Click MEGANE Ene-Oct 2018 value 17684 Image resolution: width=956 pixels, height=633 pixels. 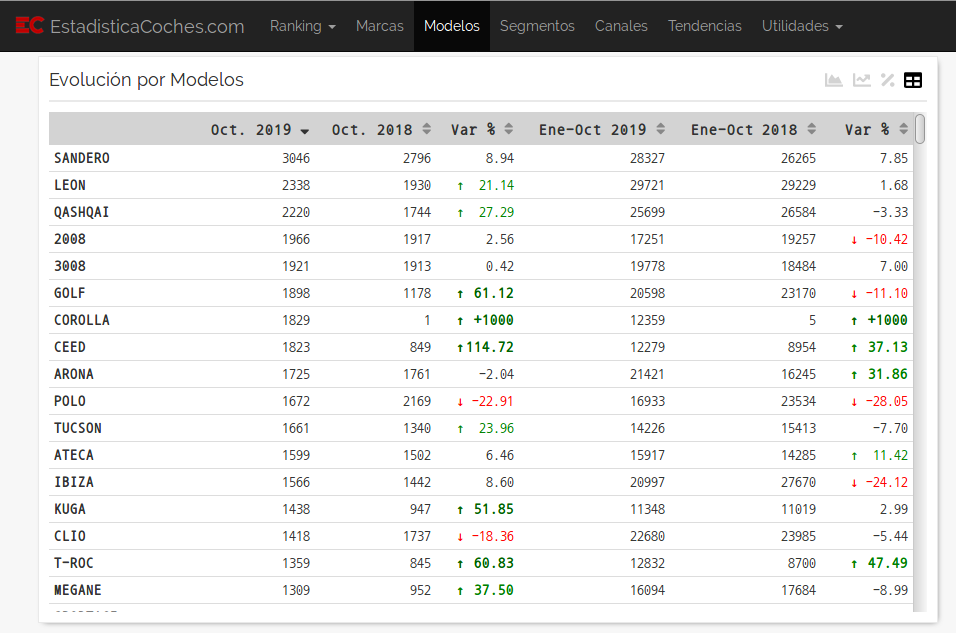click(x=799, y=590)
